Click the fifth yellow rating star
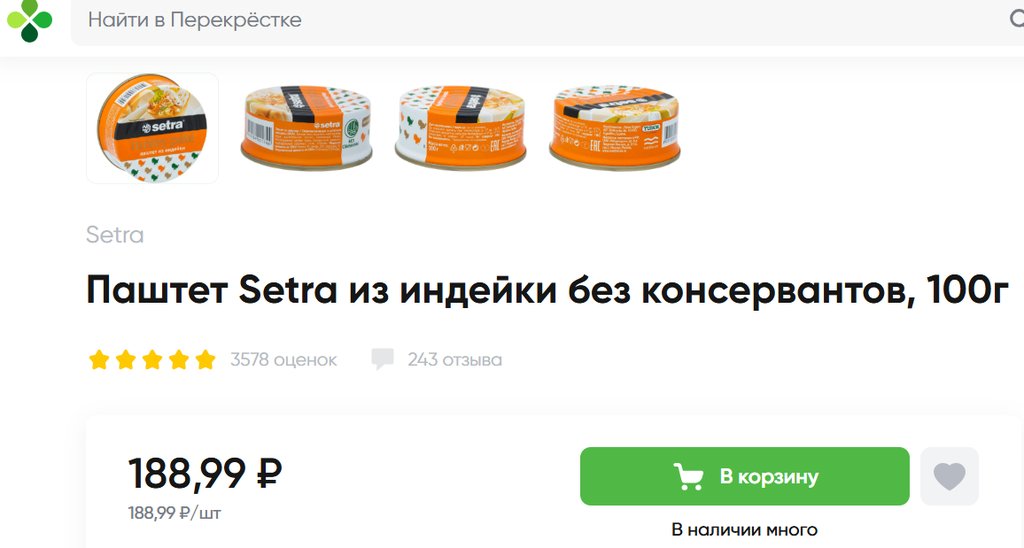Viewport: 1024px width, 548px height. tap(205, 359)
